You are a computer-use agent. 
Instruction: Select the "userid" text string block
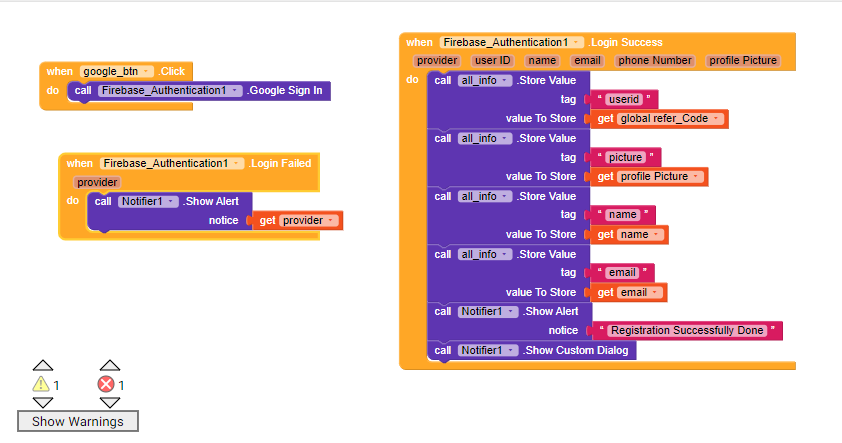point(623,99)
